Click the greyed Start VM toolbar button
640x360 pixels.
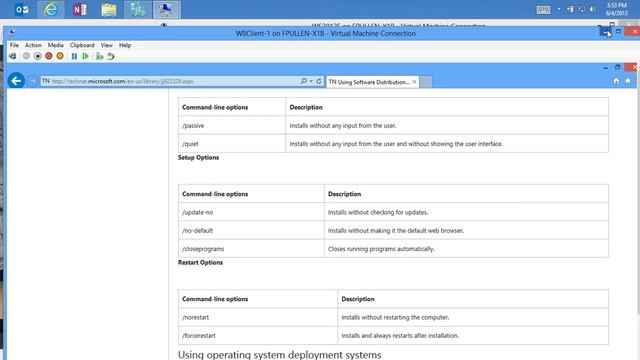pos(26,56)
